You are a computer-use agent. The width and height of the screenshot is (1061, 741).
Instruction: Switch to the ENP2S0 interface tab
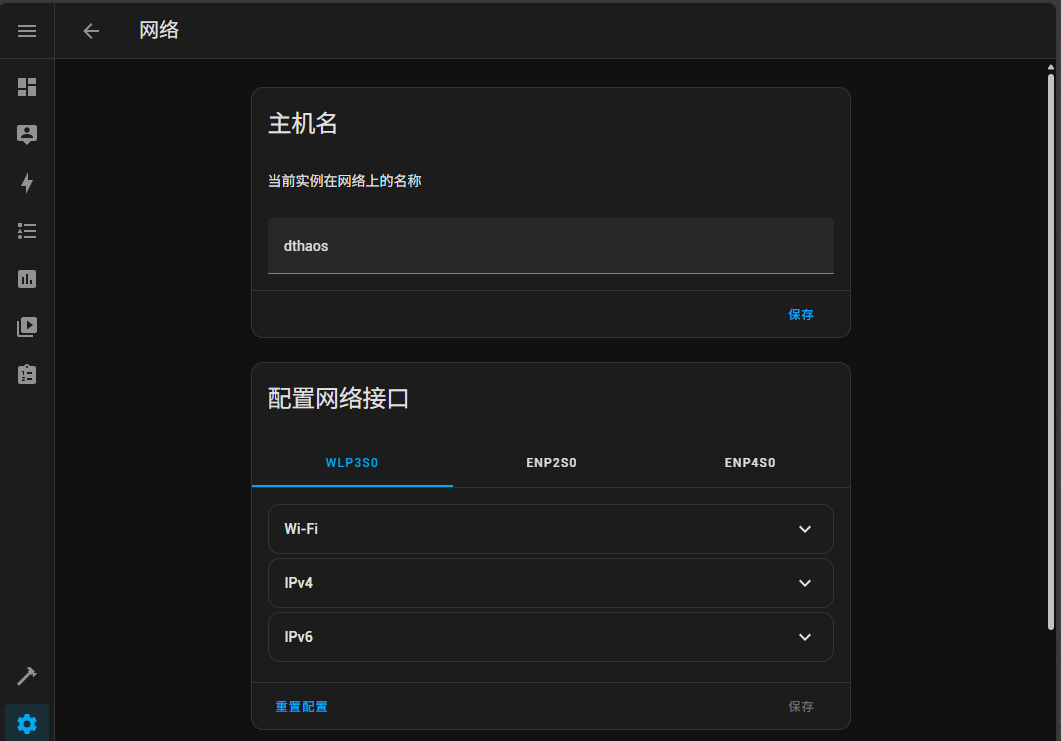tap(551, 463)
